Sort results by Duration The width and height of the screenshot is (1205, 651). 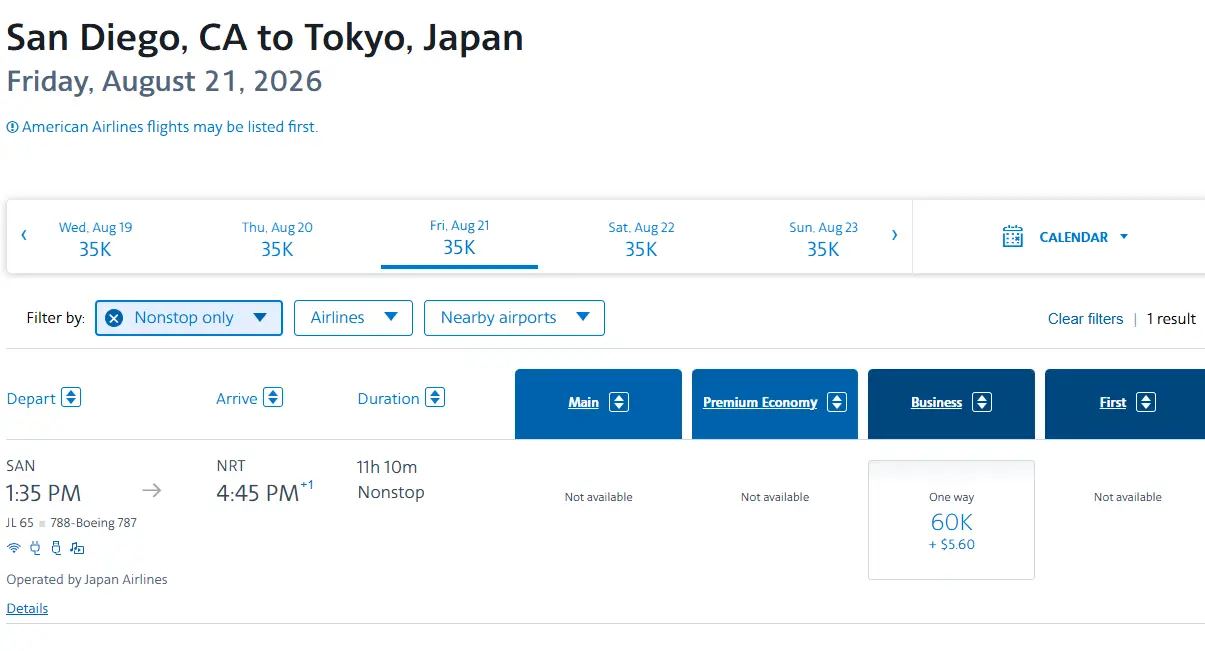[x=435, y=398]
